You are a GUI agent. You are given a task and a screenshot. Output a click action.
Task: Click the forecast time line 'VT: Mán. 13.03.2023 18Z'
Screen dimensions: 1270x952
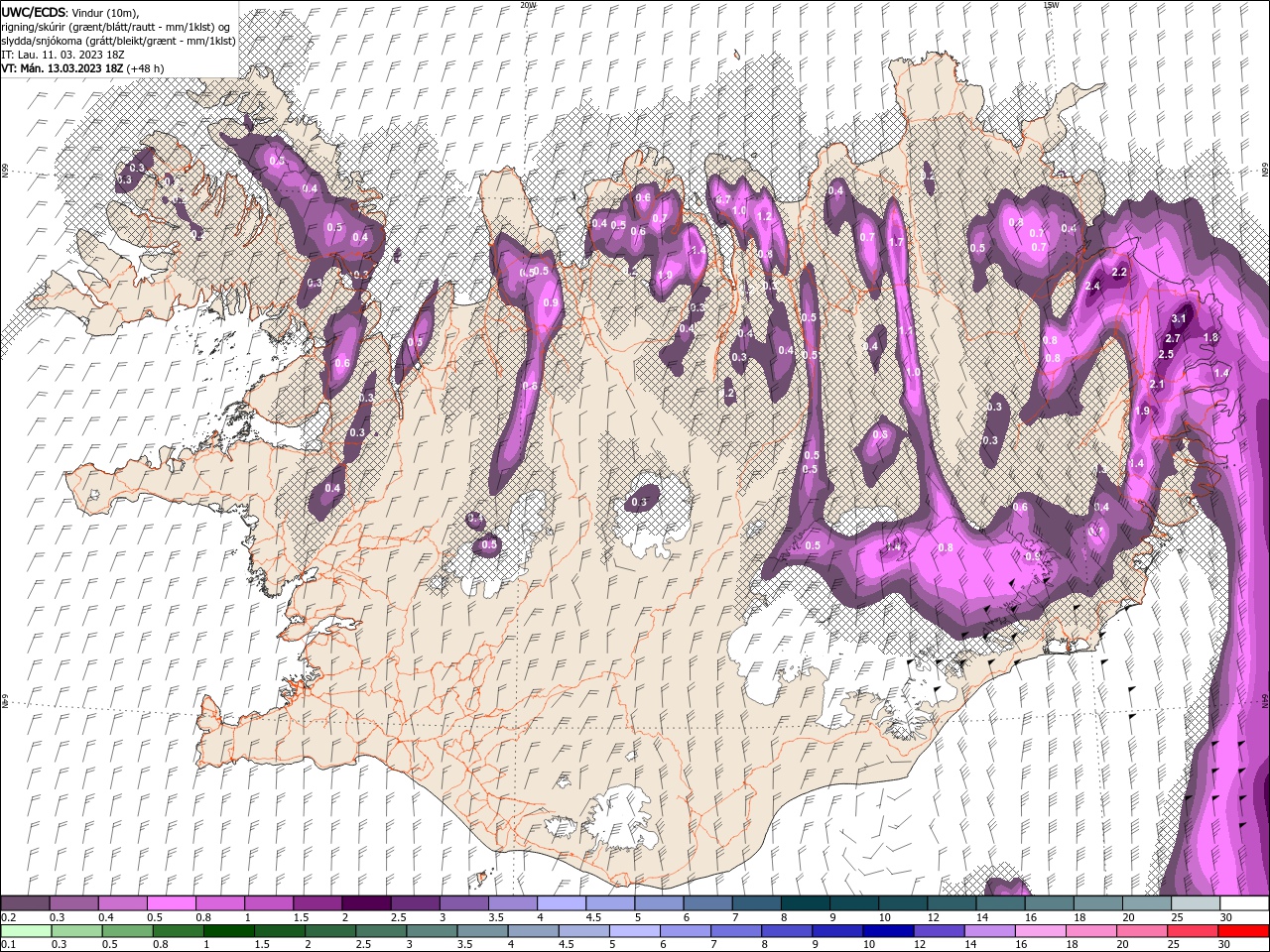click(x=63, y=67)
